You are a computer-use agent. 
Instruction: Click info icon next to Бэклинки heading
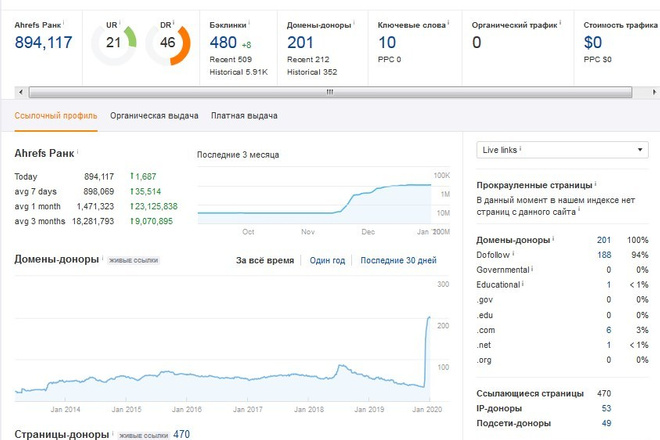point(249,22)
